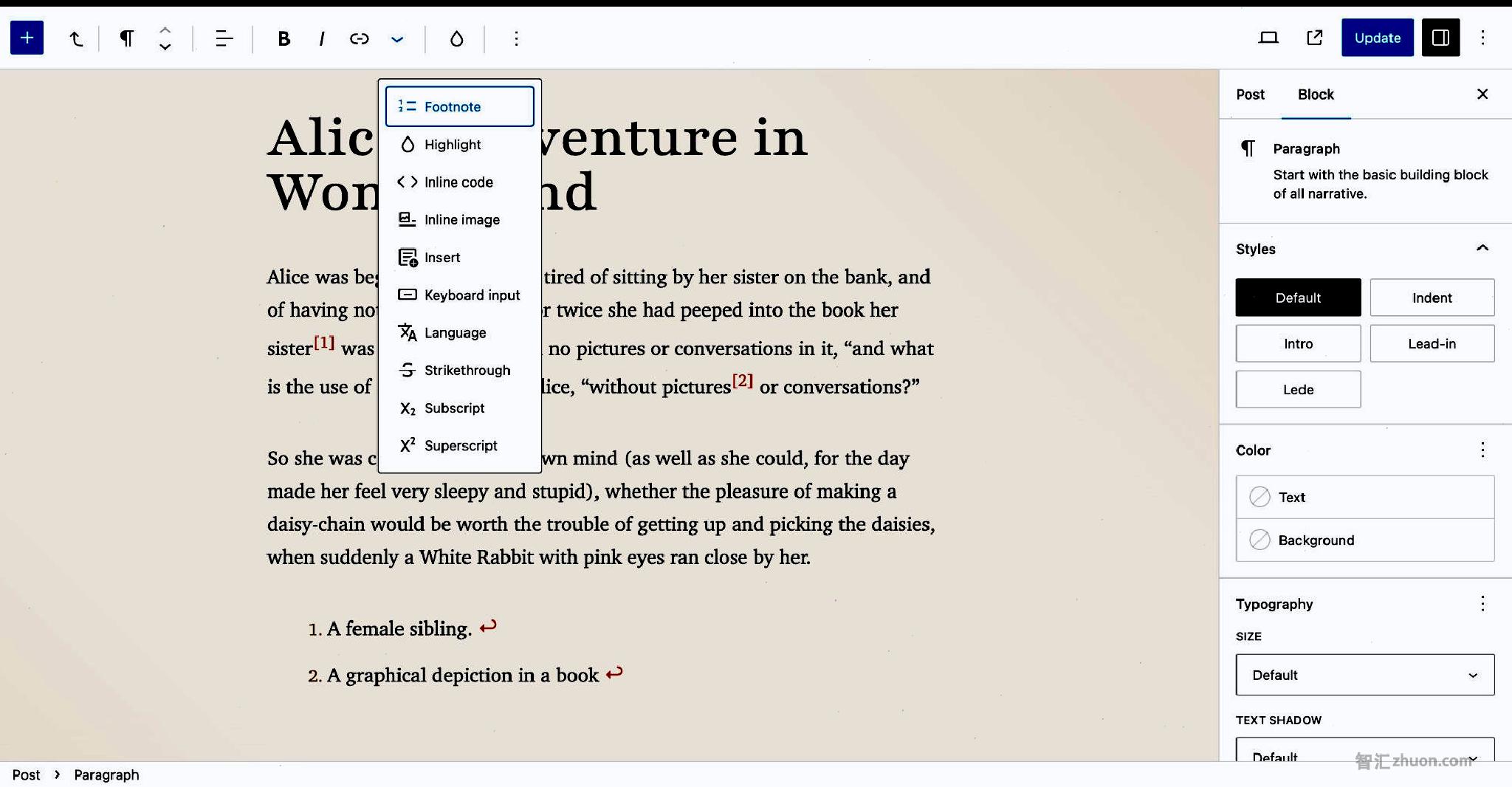The height and width of the screenshot is (787, 1512).
Task: Open the block inserter plus button
Action: pyautogui.click(x=27, y=38)
